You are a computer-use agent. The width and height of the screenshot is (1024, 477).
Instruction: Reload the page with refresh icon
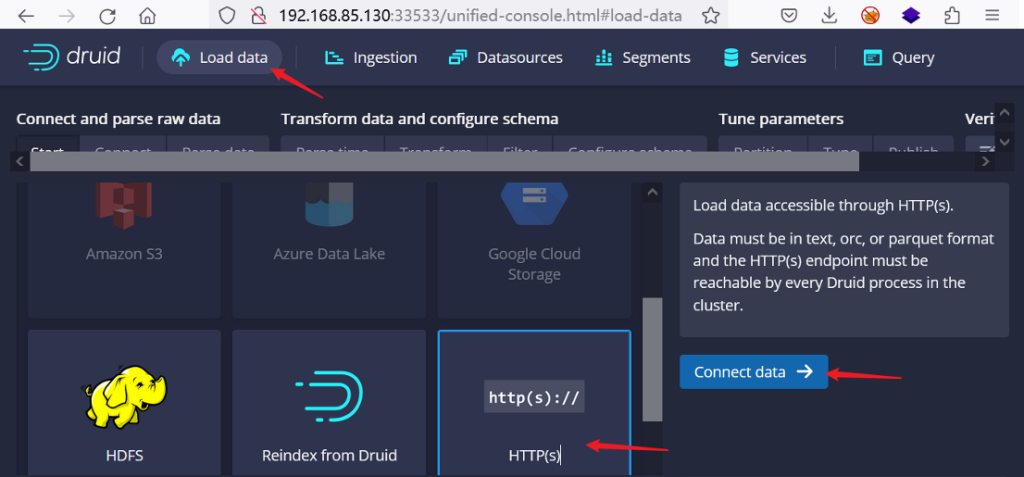[108, 16]
